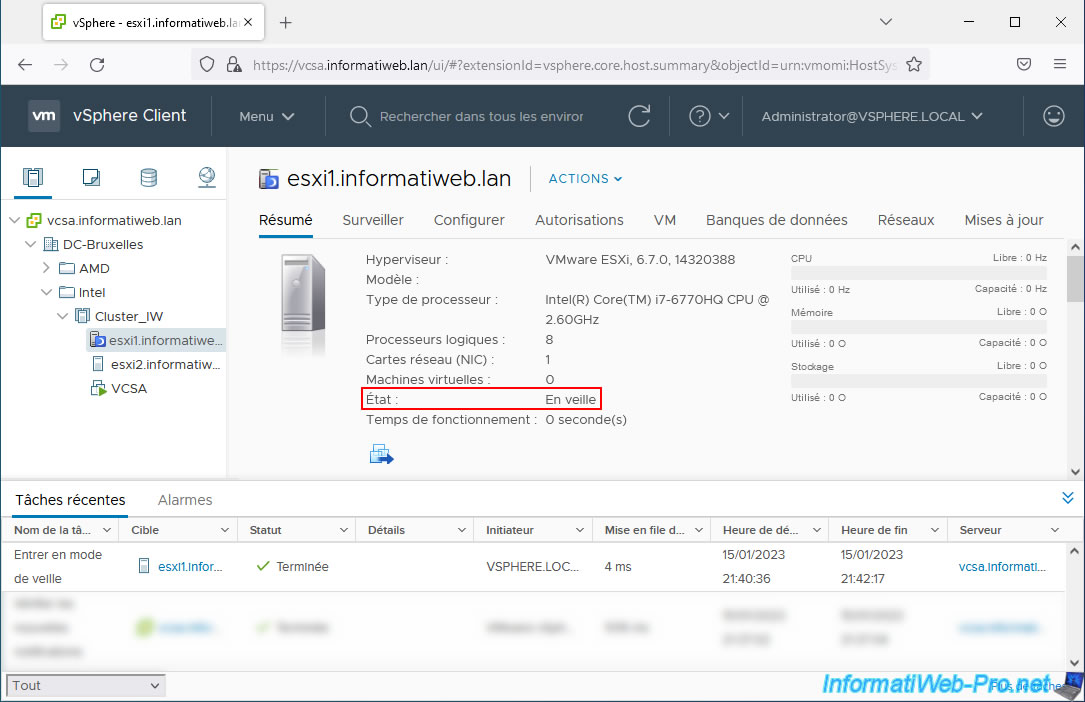Open the Firefox application menu

1059,64
